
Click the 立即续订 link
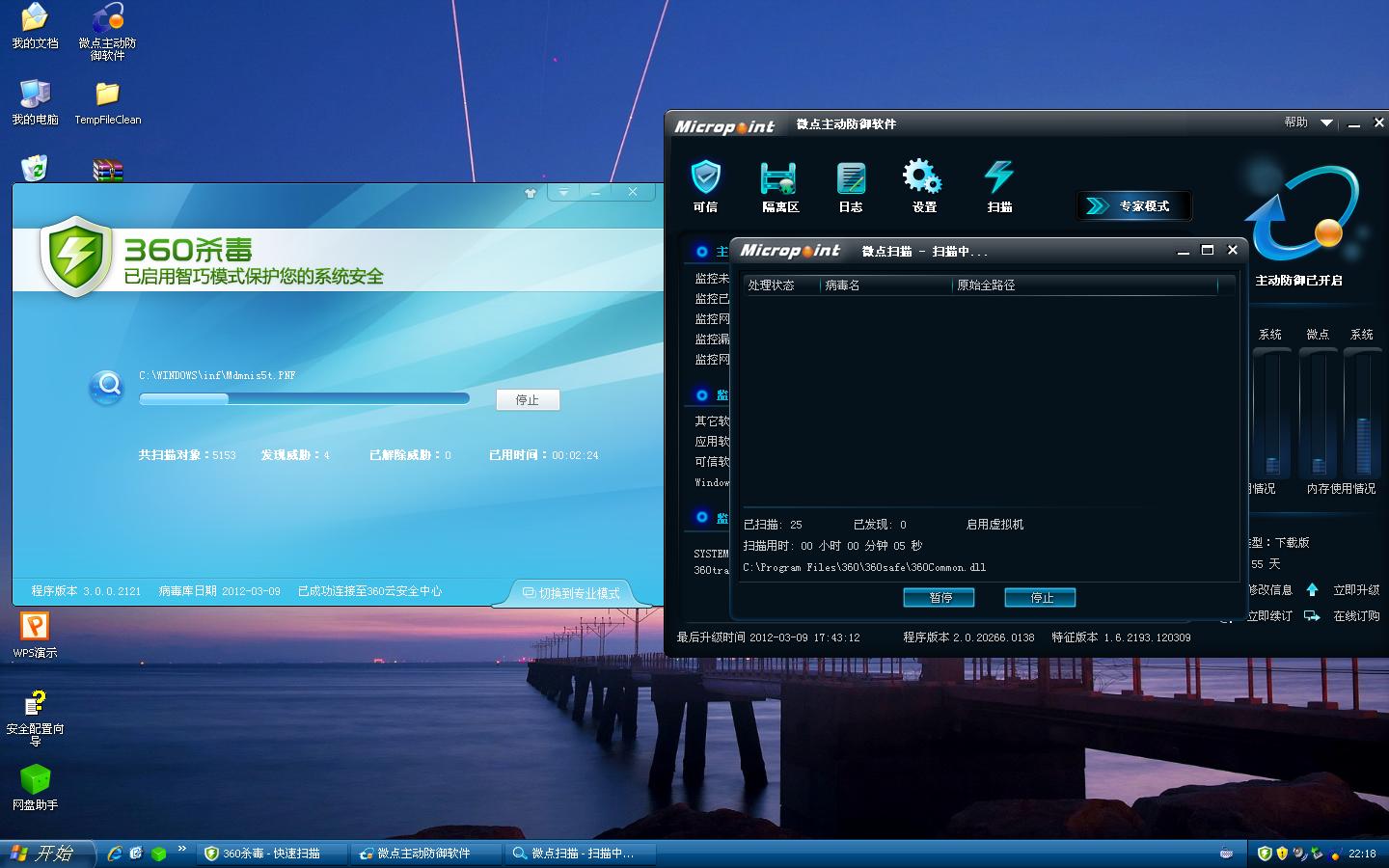tap(1269, 616)
